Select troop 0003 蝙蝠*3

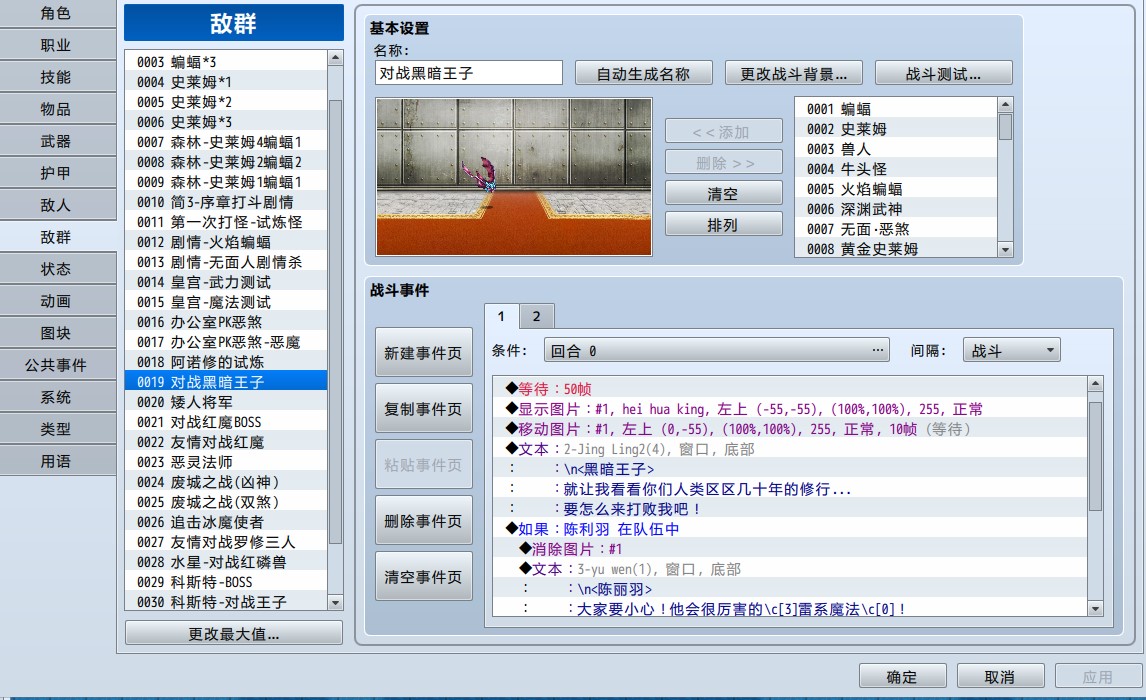point(227,62)
